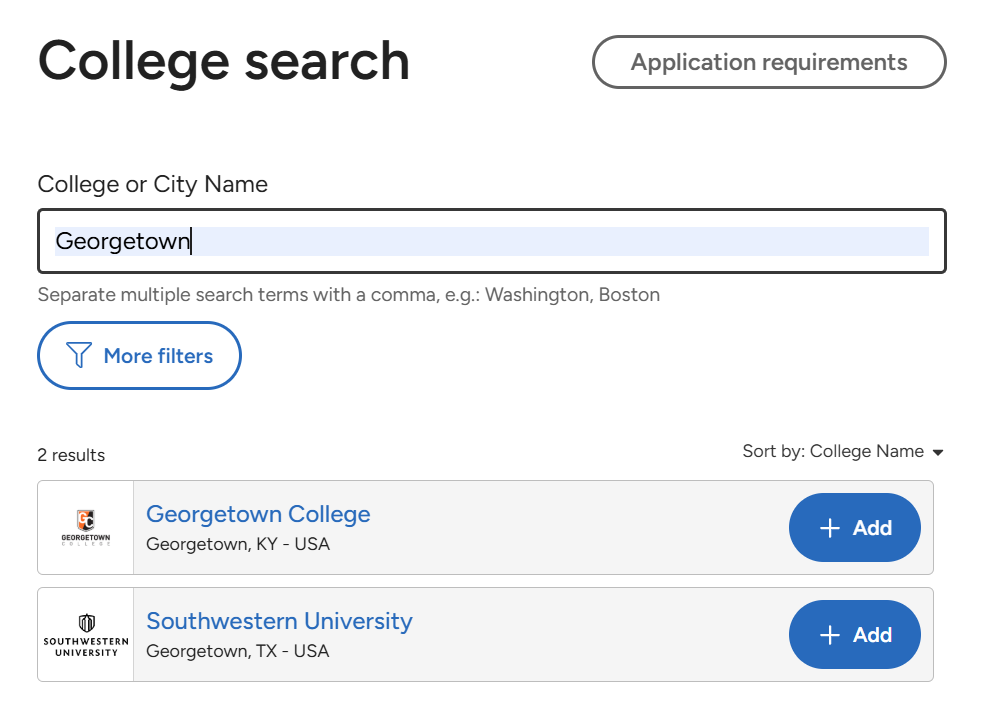Open the More filters panel
Image resolution: width=984 pixels, height=726 pixels.
(139, 356)
